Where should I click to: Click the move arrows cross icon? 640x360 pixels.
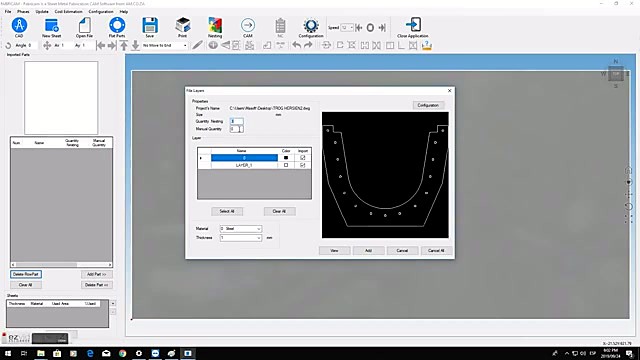click(x=47, y=46)
